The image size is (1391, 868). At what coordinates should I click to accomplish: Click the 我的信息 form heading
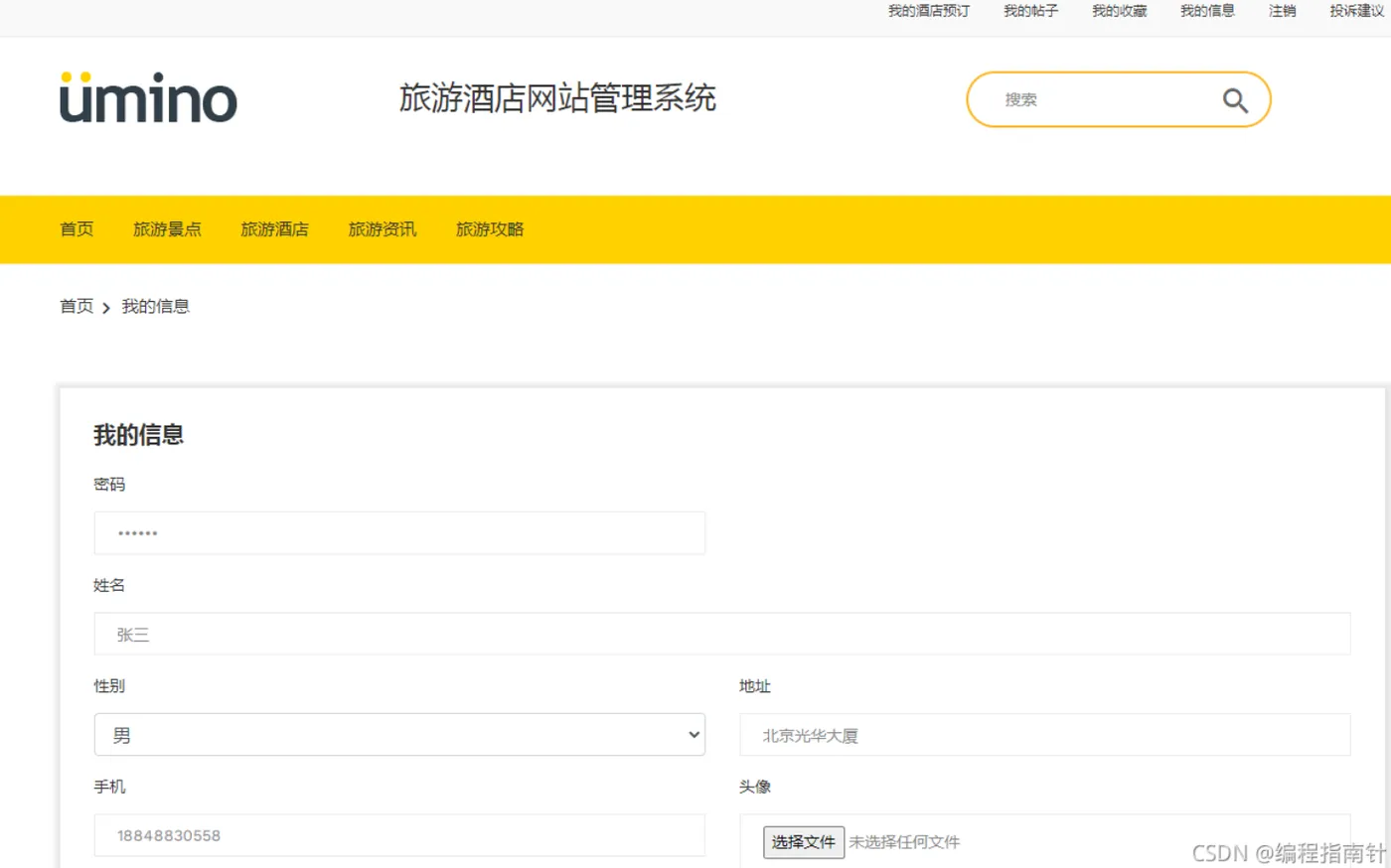[x=138, y=435]
